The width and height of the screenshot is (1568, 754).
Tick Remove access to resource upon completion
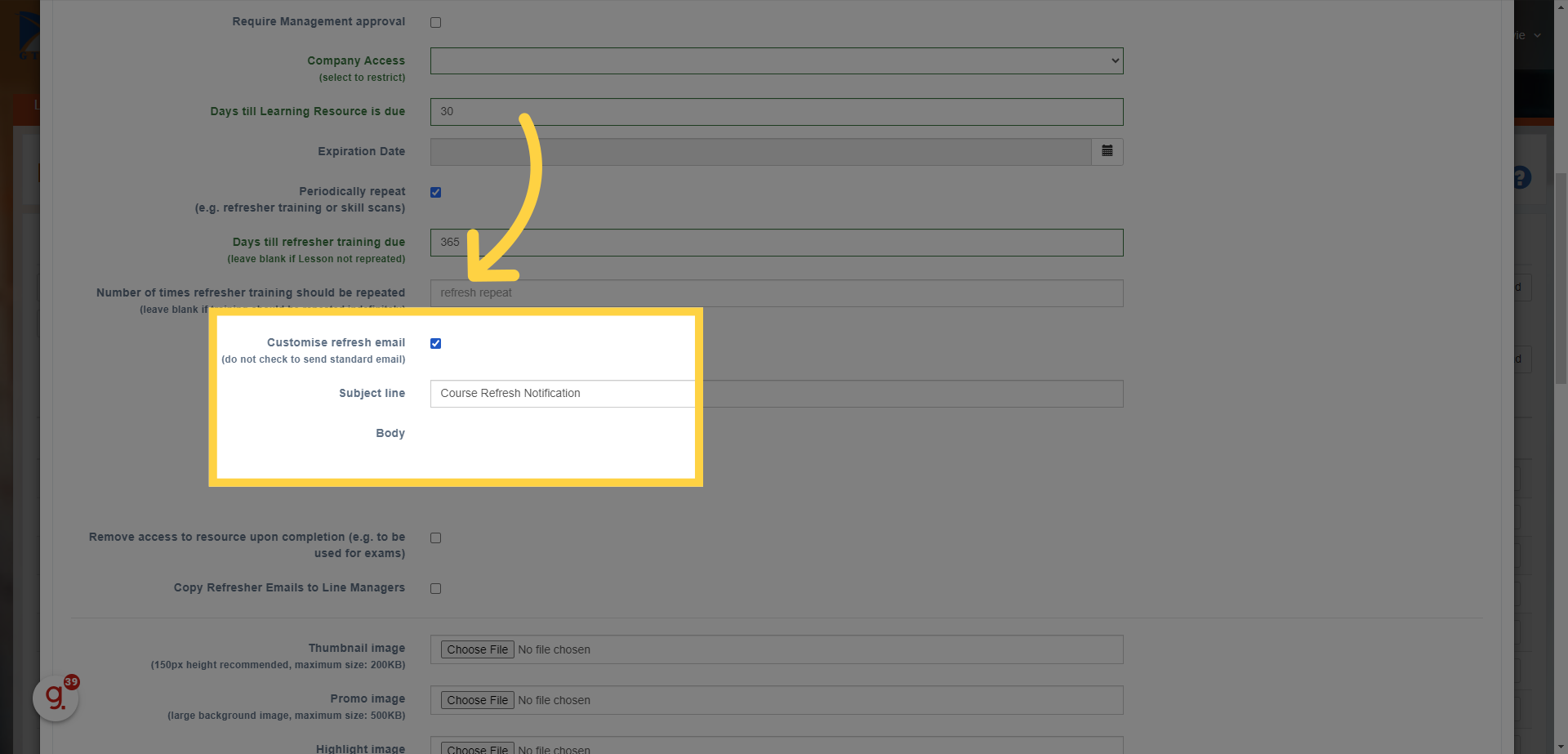point(435,538)
